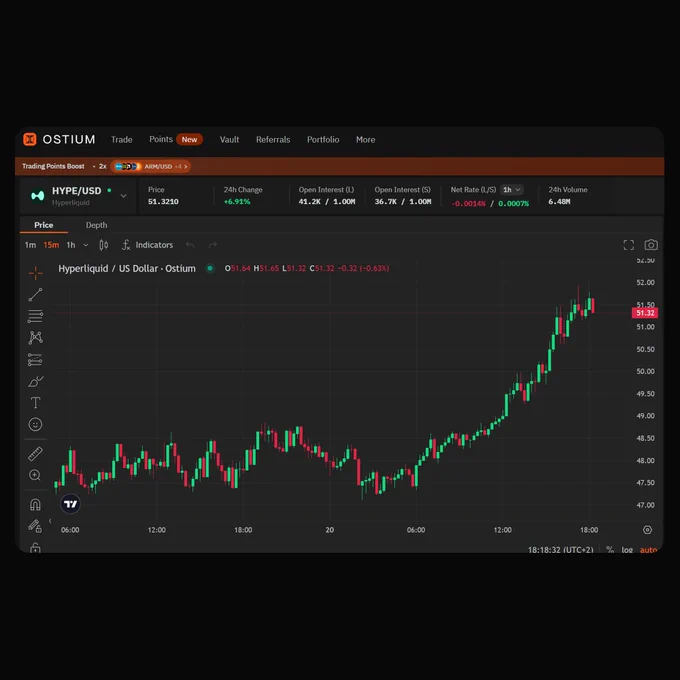Take a chart snapshot with camera icon
This screenshot has width=680, height=680.
[651, 245]
